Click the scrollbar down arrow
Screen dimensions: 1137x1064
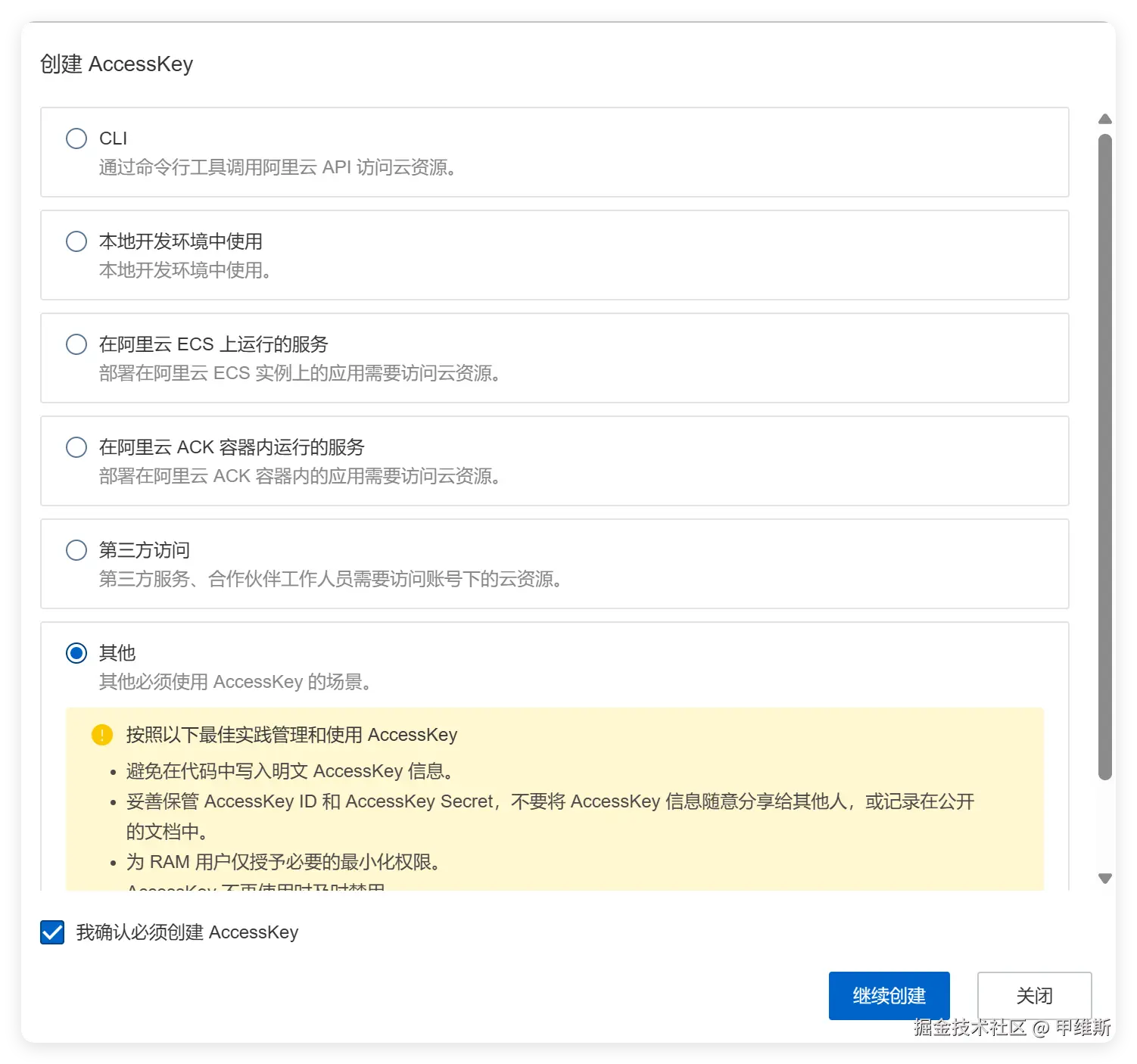pos(1105,879)
